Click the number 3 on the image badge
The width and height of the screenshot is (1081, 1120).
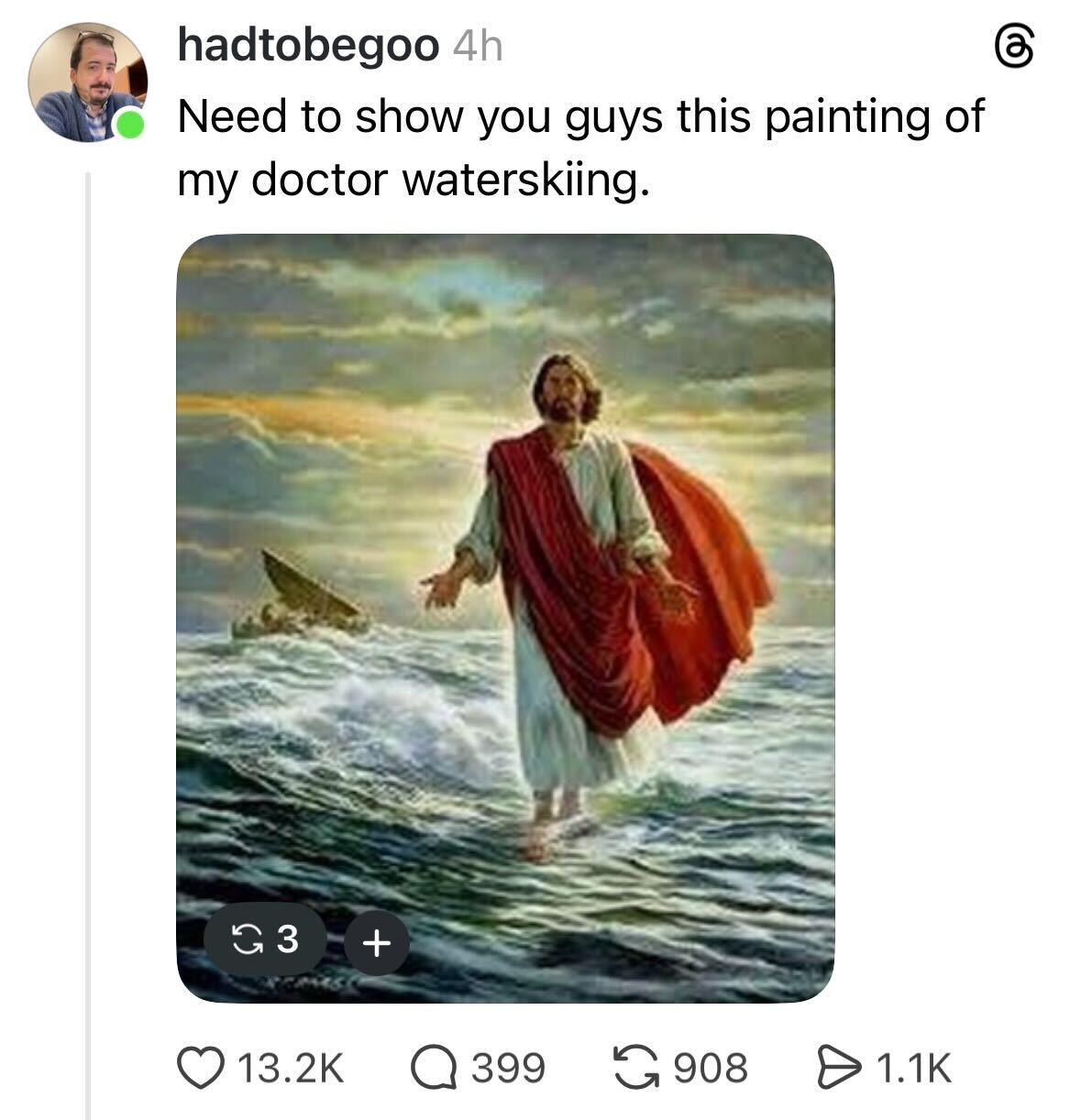click(x=287, y=939)
